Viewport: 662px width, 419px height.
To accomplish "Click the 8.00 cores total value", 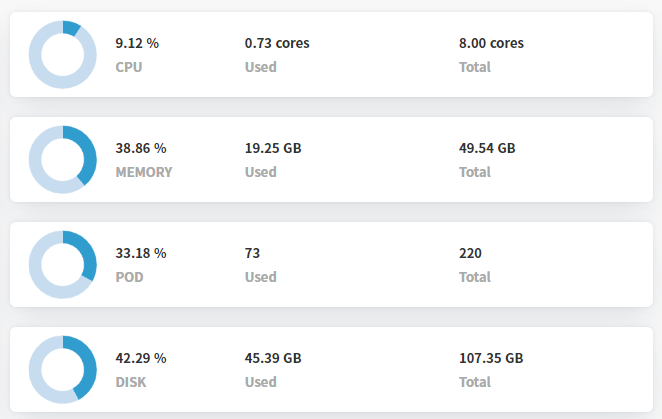I will click(x=491, y=43).
